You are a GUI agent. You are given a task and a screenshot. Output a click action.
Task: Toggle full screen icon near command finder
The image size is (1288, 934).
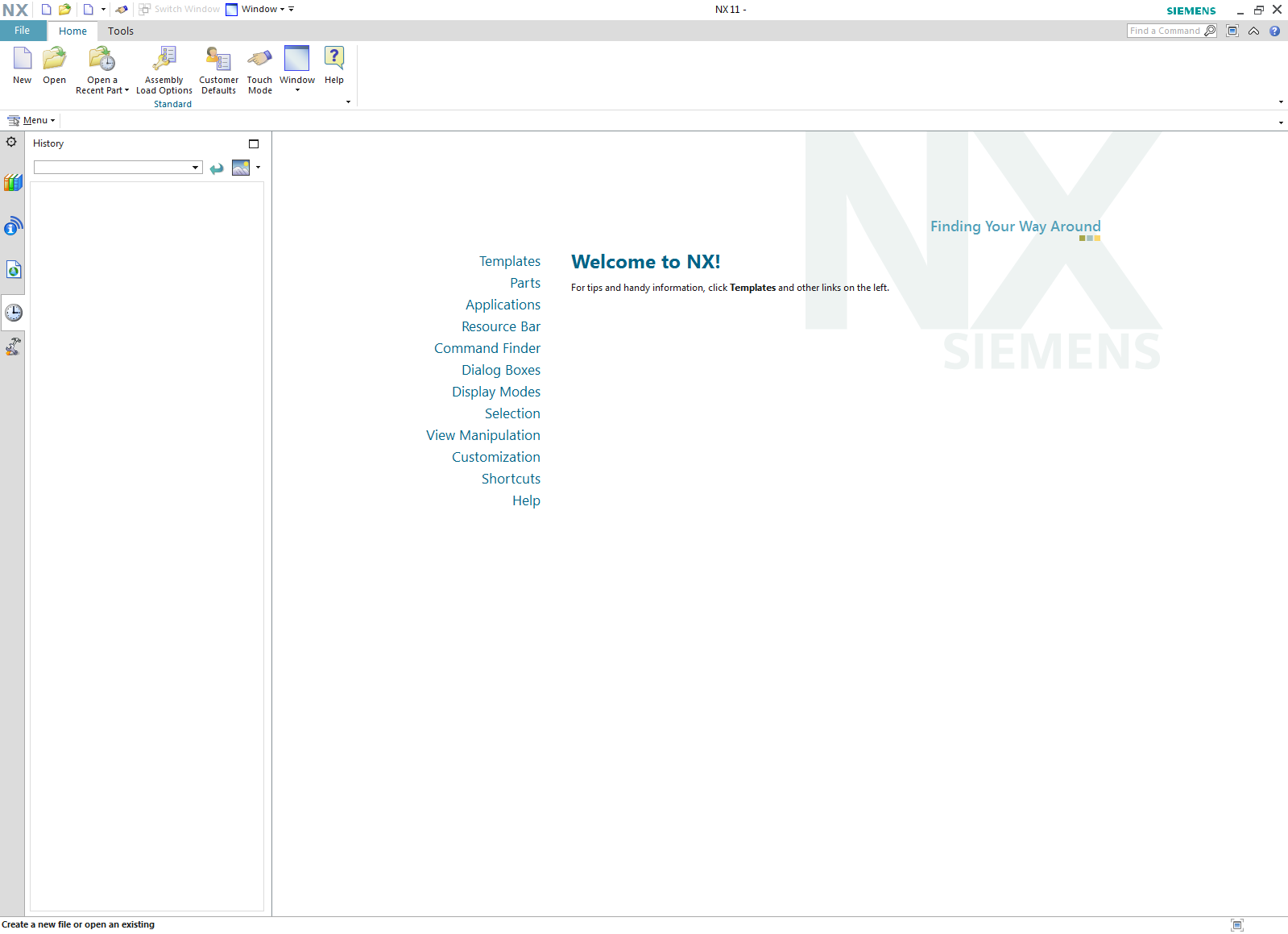click(1232, 31)
